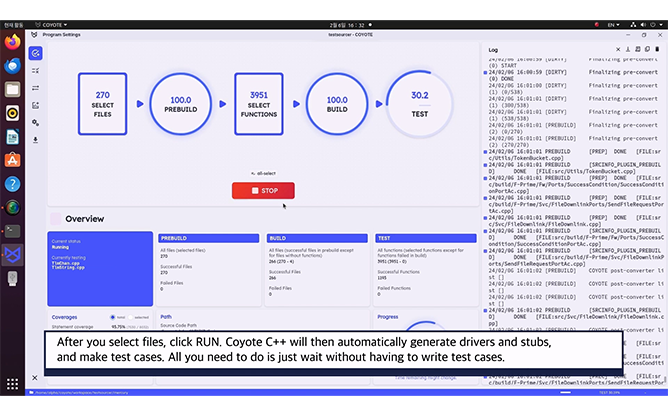Select the 'total' coverage radio button

(112, 317)
